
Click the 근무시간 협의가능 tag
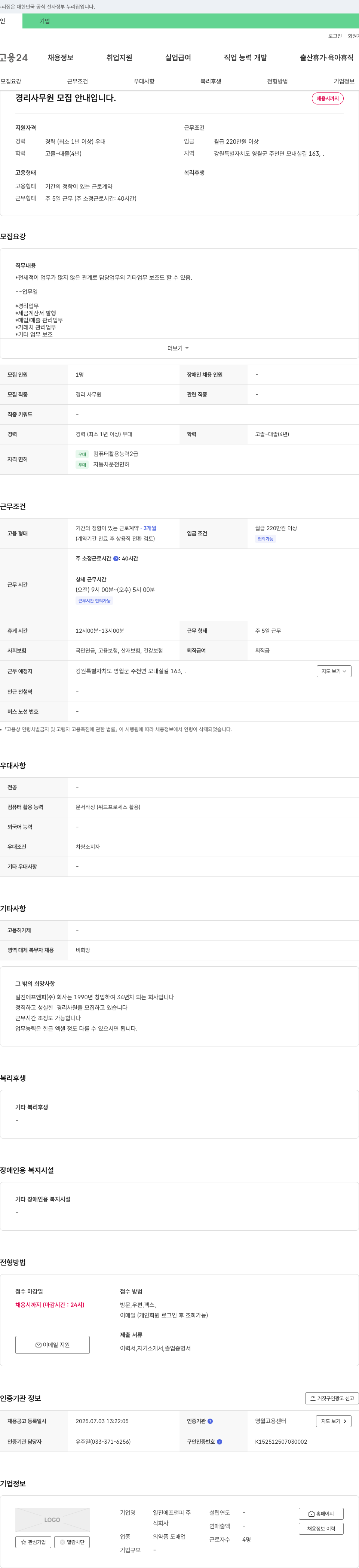coord(94,601)
